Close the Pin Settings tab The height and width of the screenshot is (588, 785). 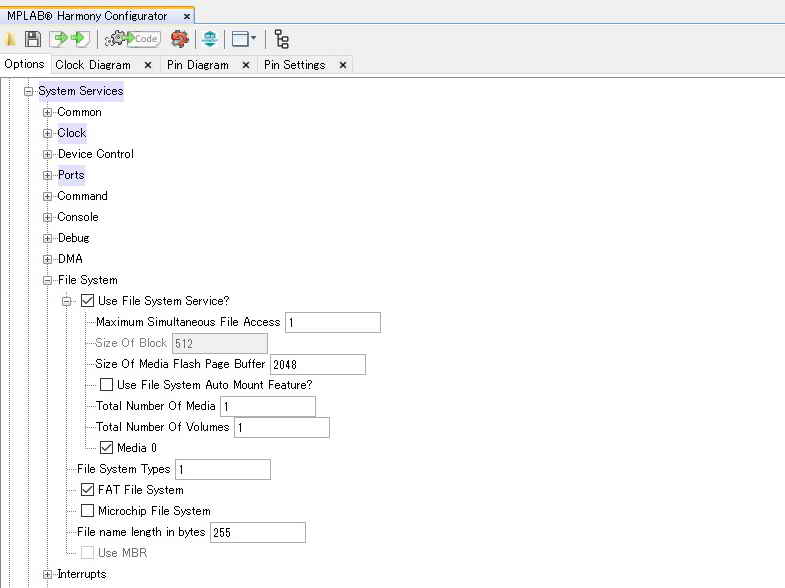(x=343, y=65)
